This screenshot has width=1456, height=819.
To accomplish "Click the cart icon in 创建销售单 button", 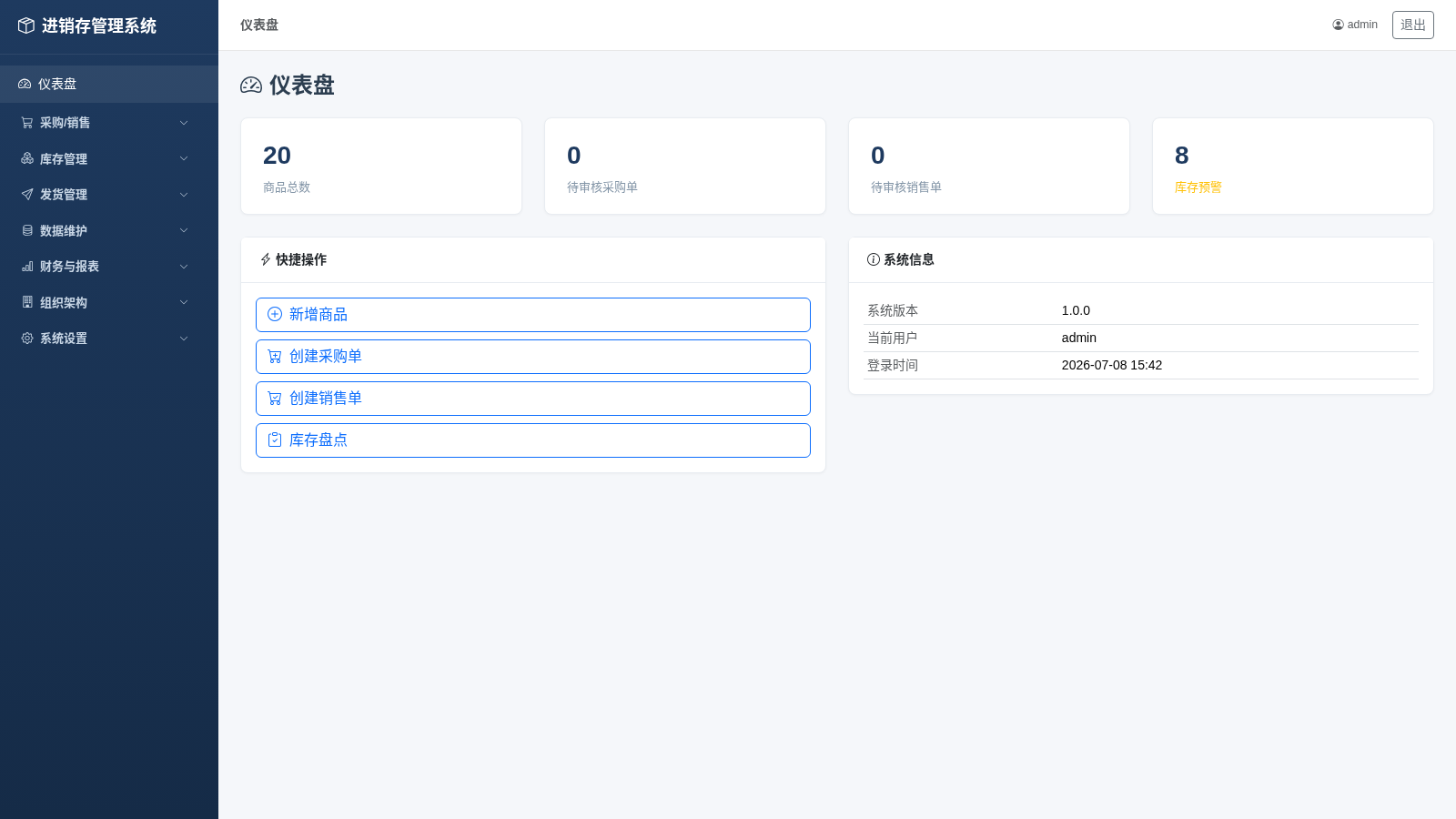I will pyautogui.click(x=275, y=398).
